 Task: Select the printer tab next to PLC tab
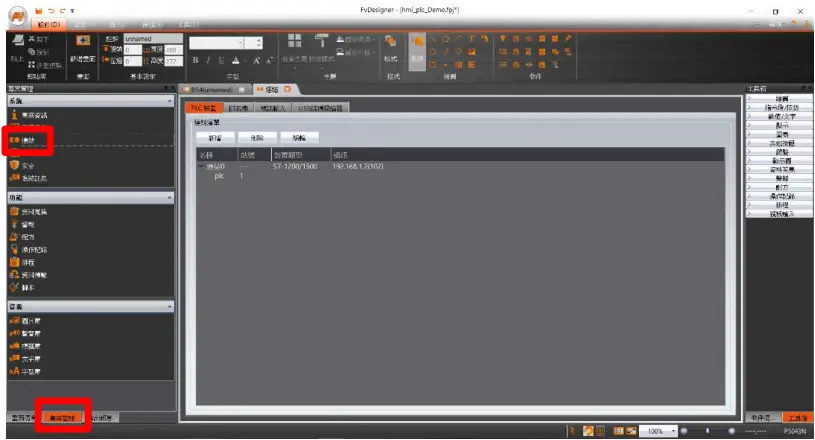(x=238, y=108)
